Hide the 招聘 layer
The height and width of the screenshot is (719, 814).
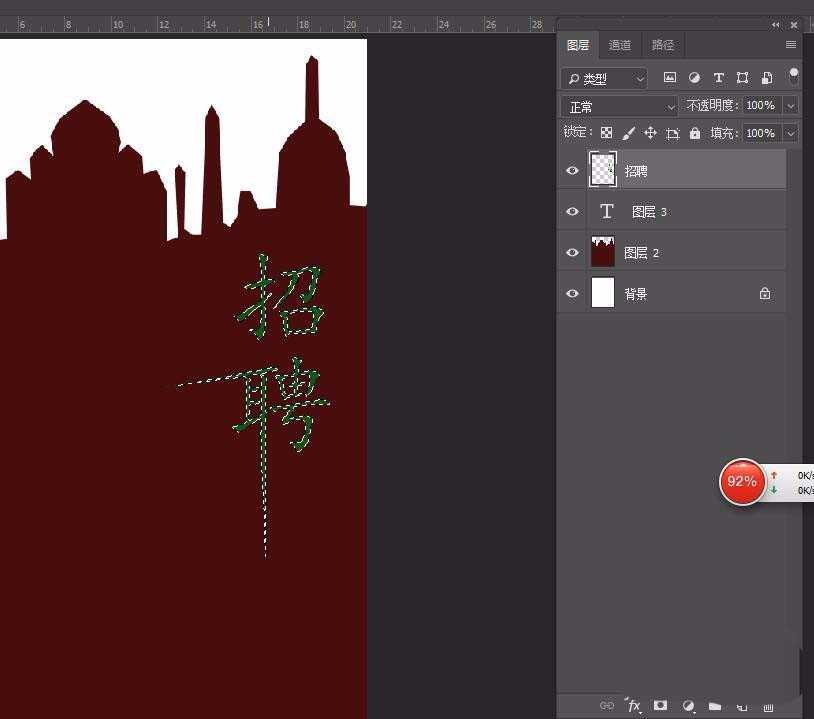click(x=572, y=171)
